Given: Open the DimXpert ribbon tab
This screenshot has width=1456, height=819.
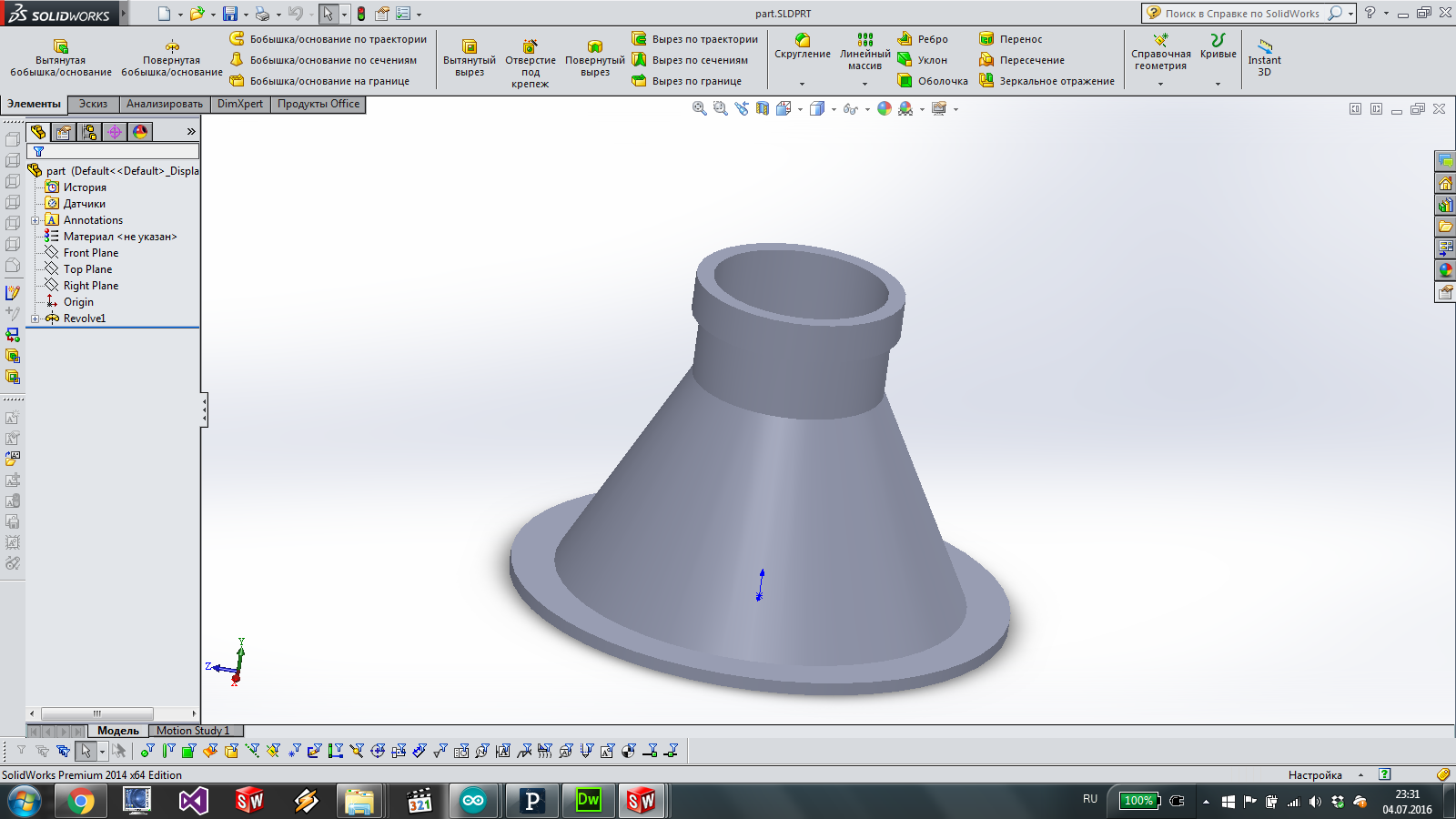Looking at the screenshot, I should [240, 104].
